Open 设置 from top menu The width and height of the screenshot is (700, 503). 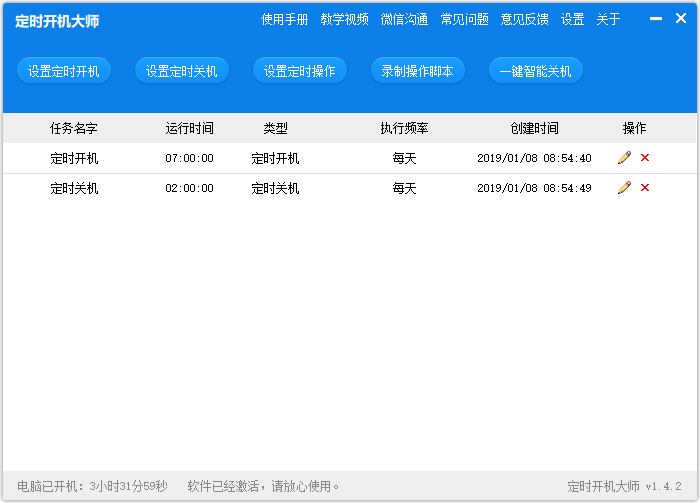point(572,19)
